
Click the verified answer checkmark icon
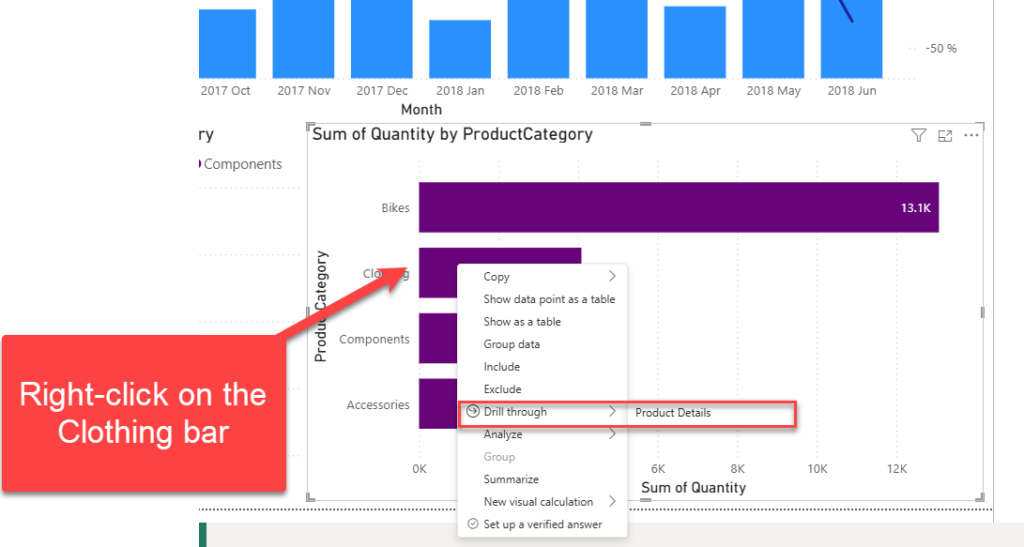[x=473, y=524]
